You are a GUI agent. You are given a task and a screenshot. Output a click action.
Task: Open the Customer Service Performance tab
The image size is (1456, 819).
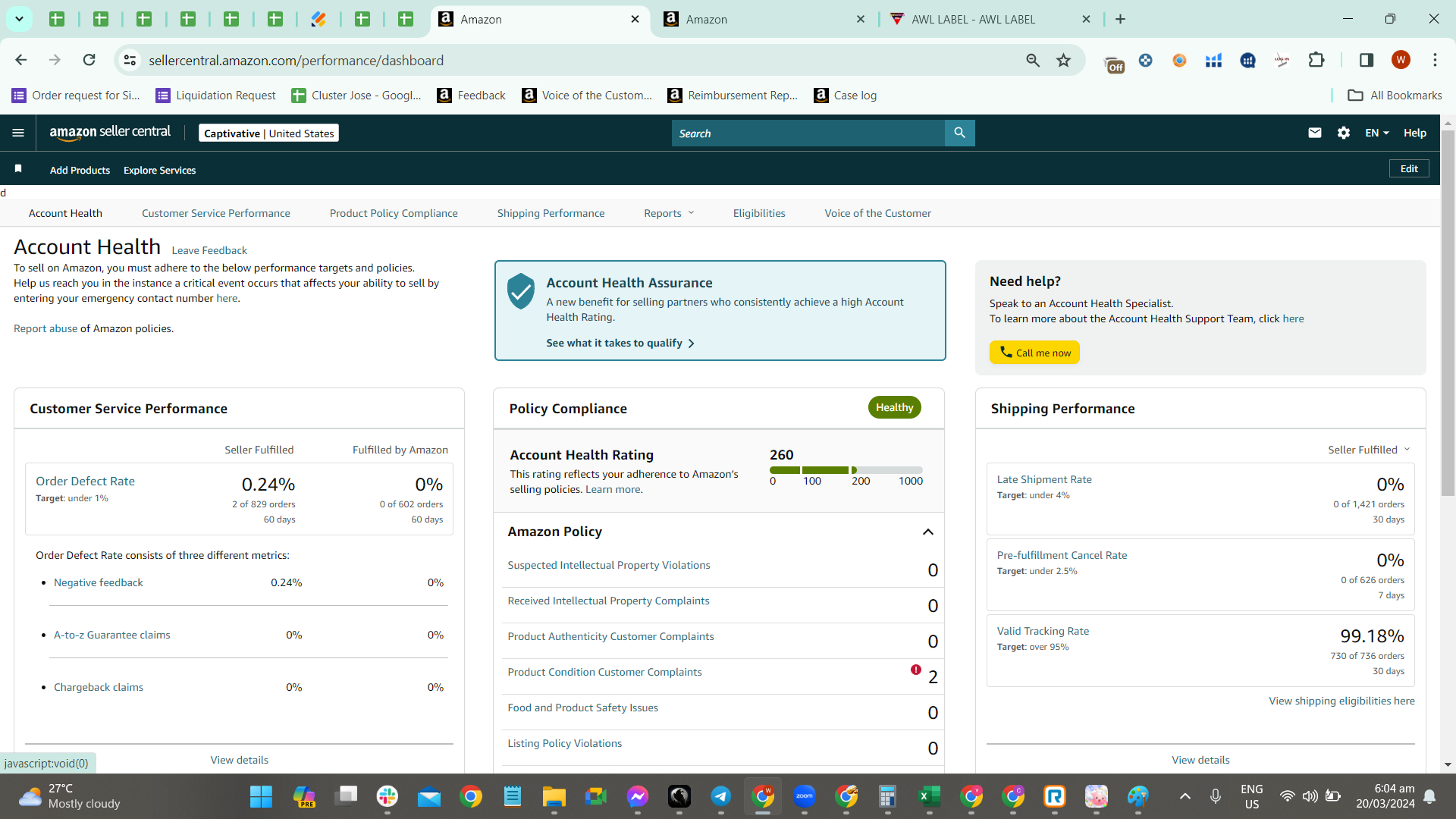pos(216,213)
